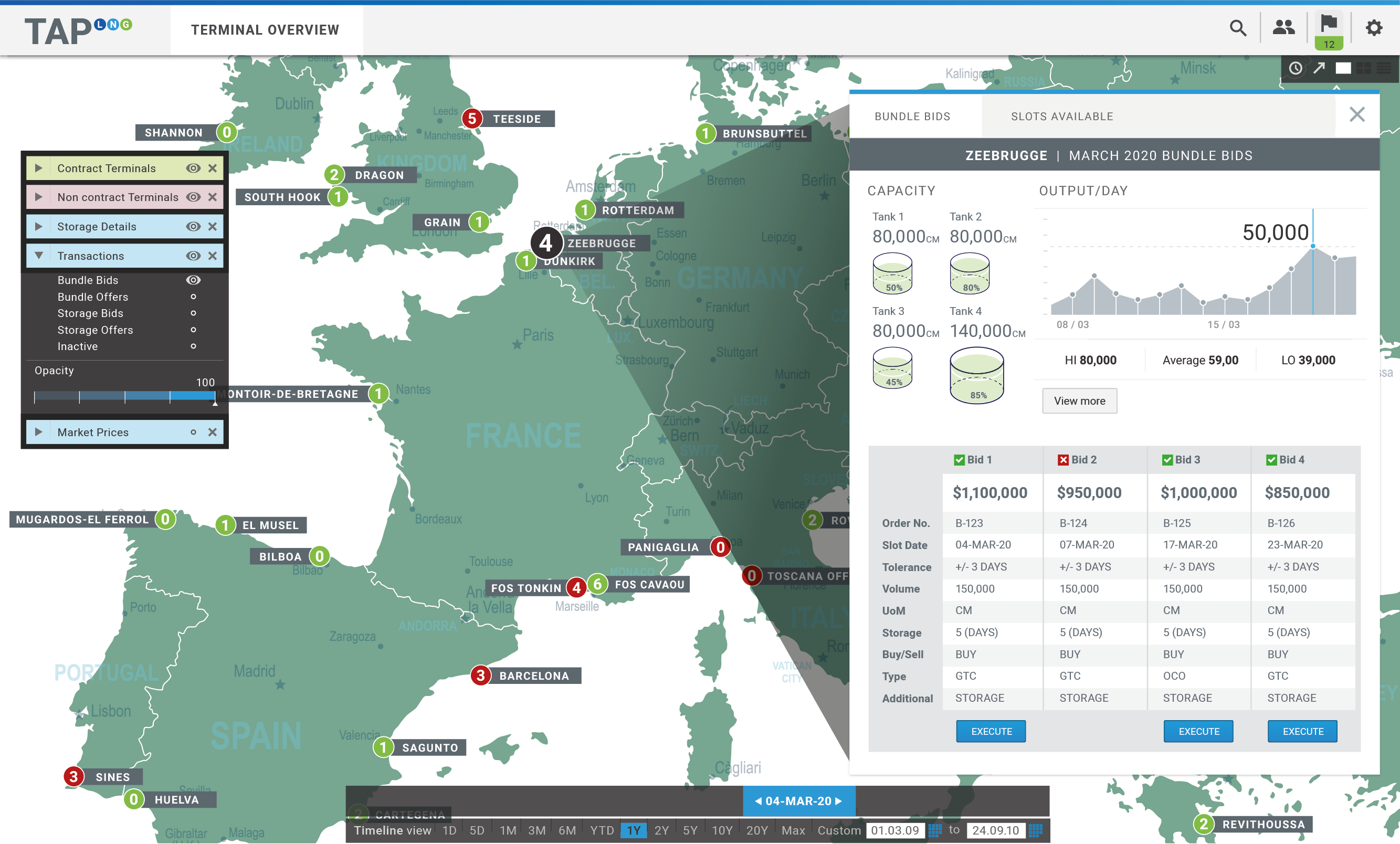Image resolution: width=1400 pixels, height=844 pixels.
Task: Switch to the Slots Available tab
Action: point(1061,117)
